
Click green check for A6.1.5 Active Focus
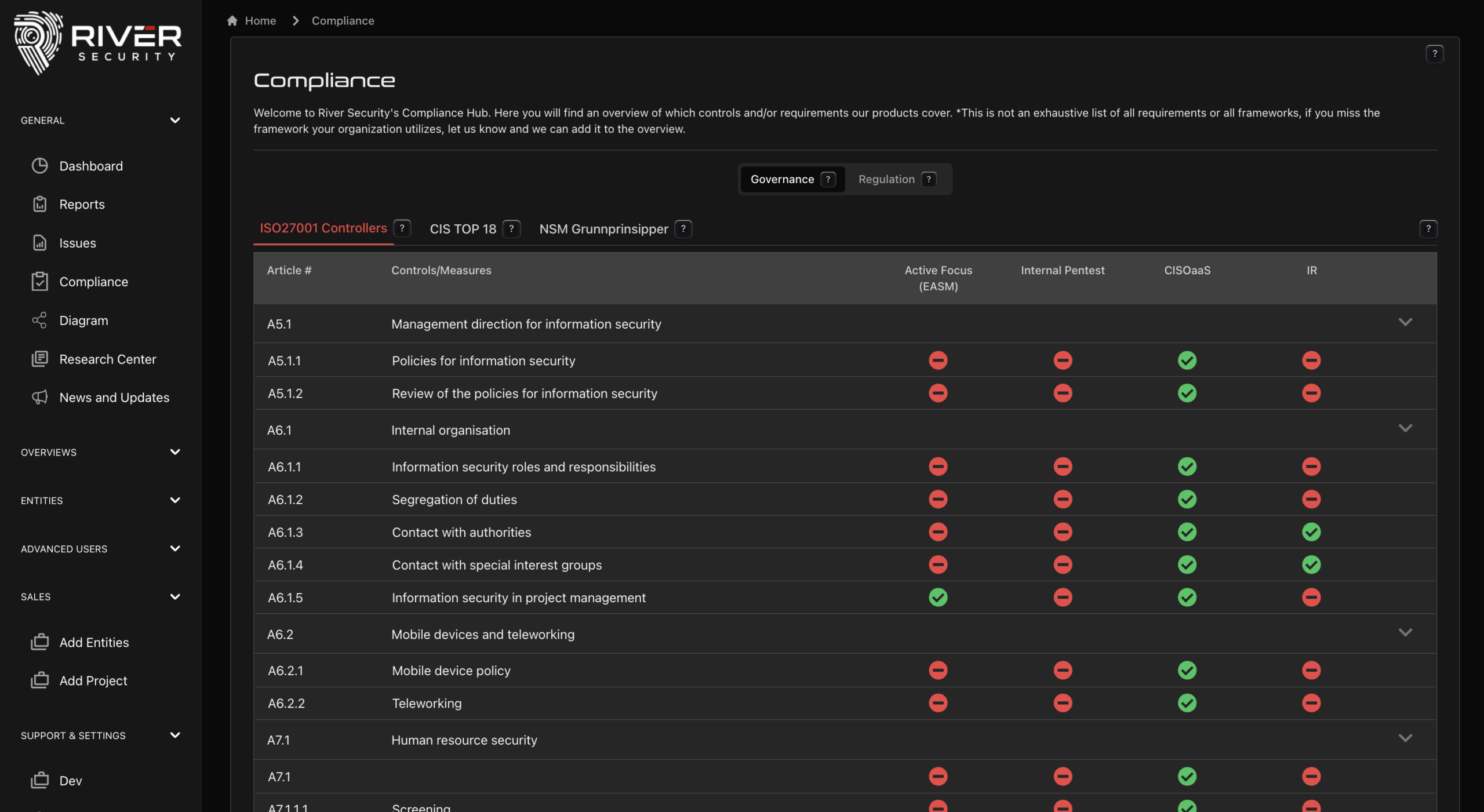tap(938, 598)
